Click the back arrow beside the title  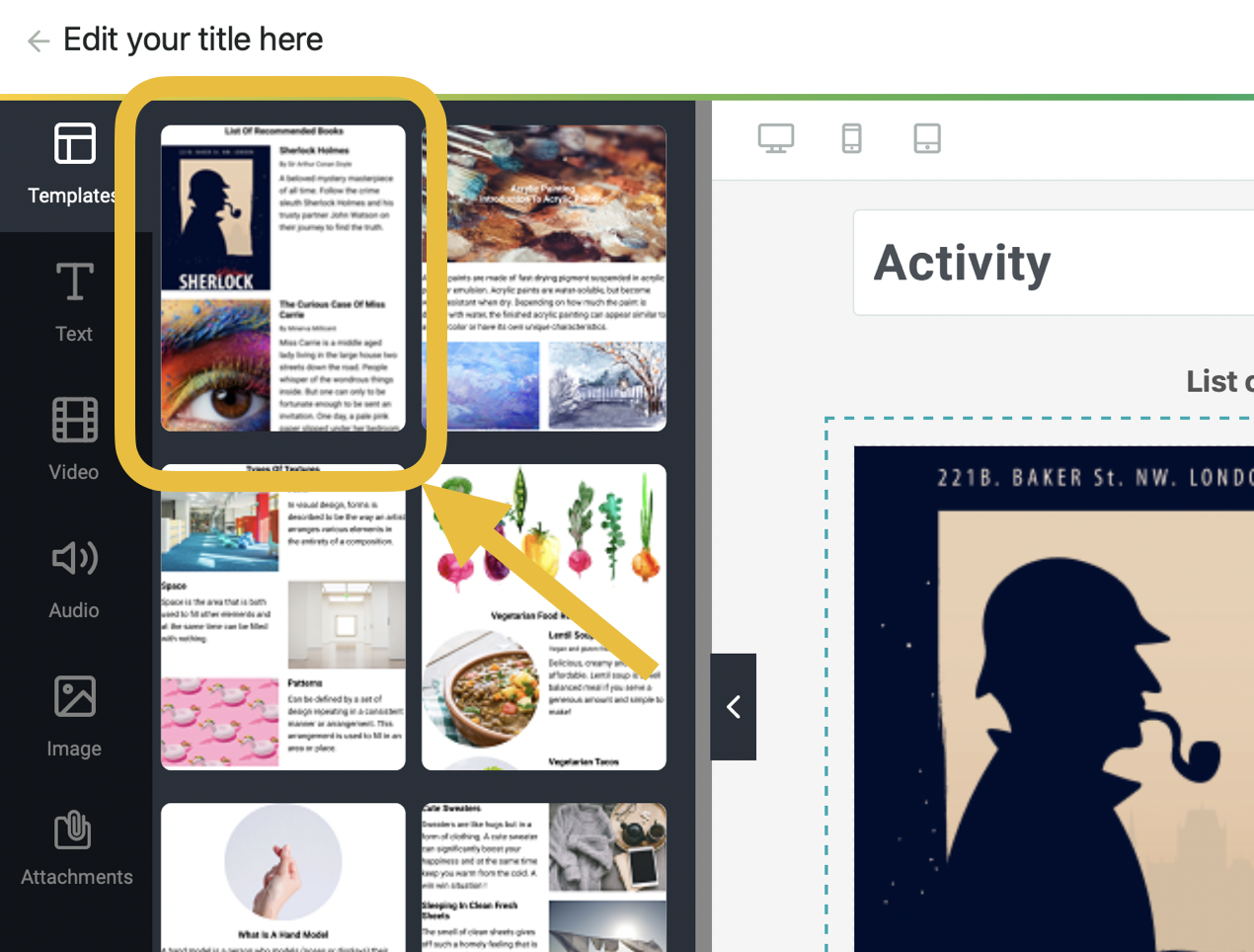(39, 40)
